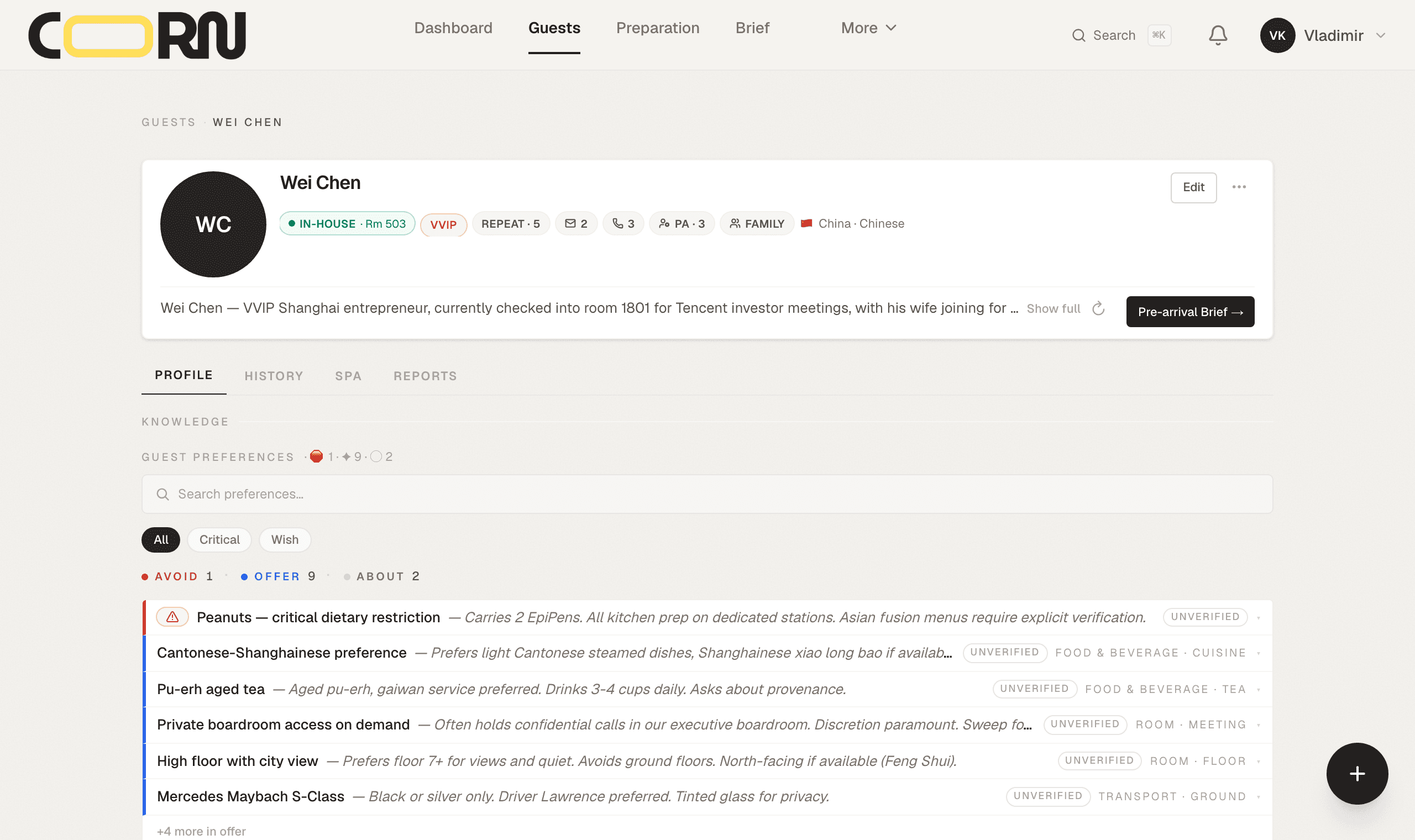Screen dimensions: 1415x840
Task: Show +4 more in offer
Action: coord(202,831)
